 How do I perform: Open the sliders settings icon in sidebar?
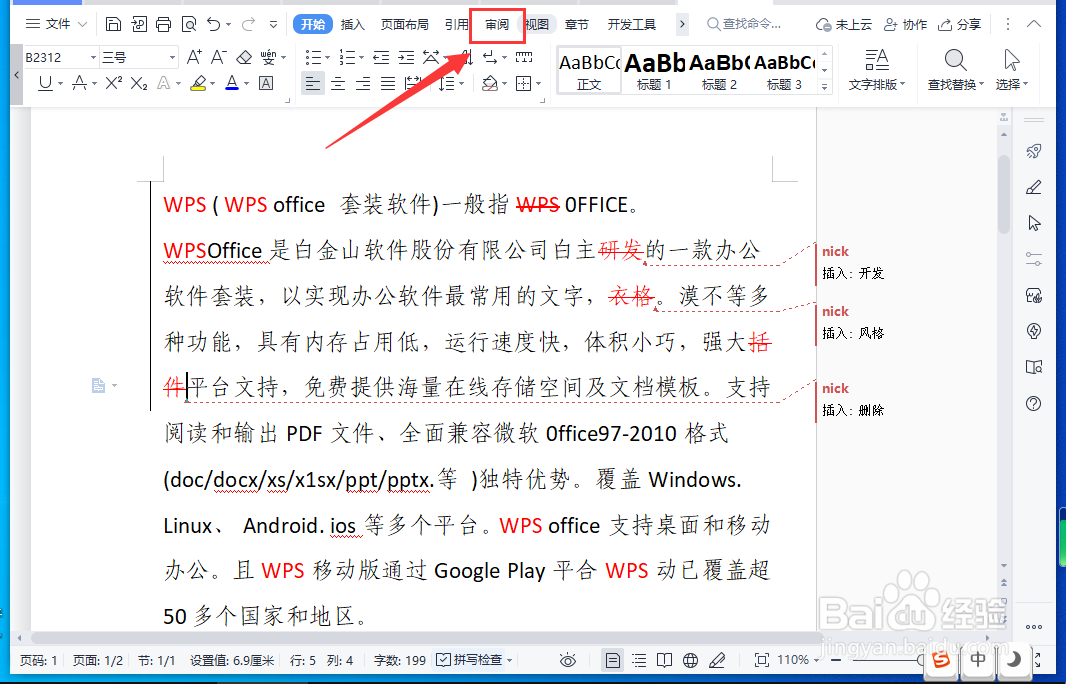pos(1033,259)
